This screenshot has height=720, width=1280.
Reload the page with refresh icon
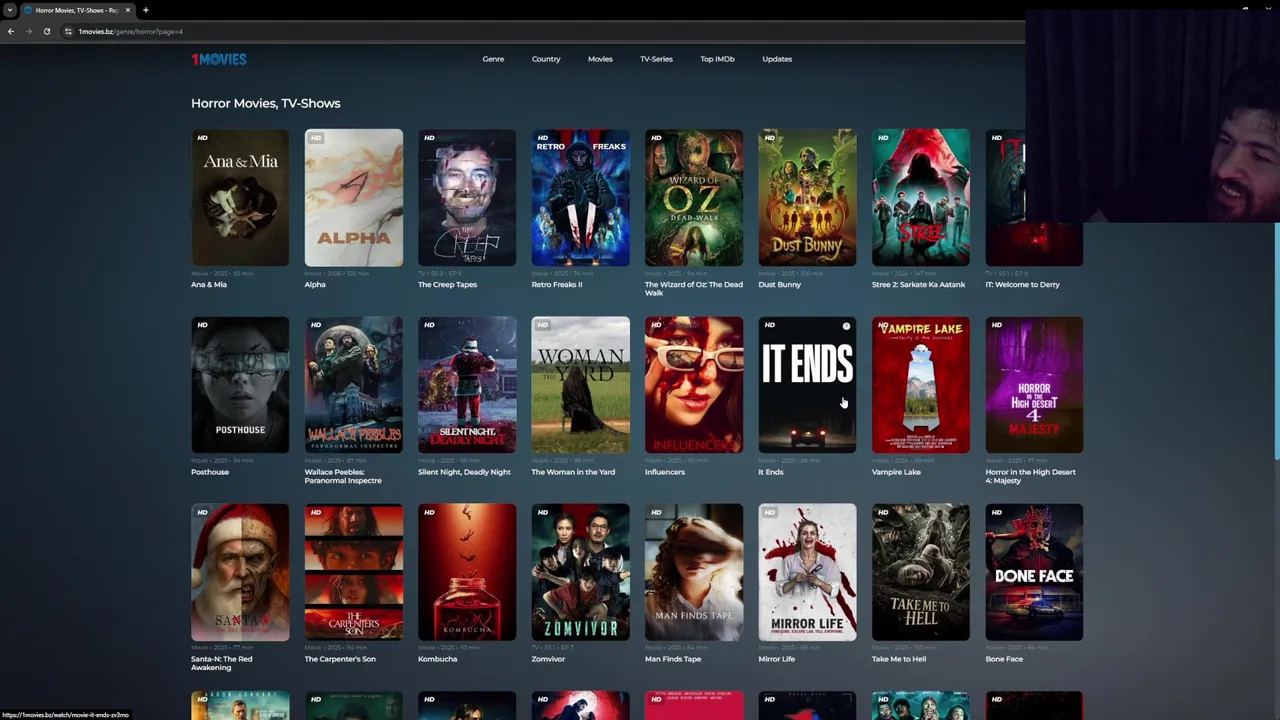click(x=46, y=31)
